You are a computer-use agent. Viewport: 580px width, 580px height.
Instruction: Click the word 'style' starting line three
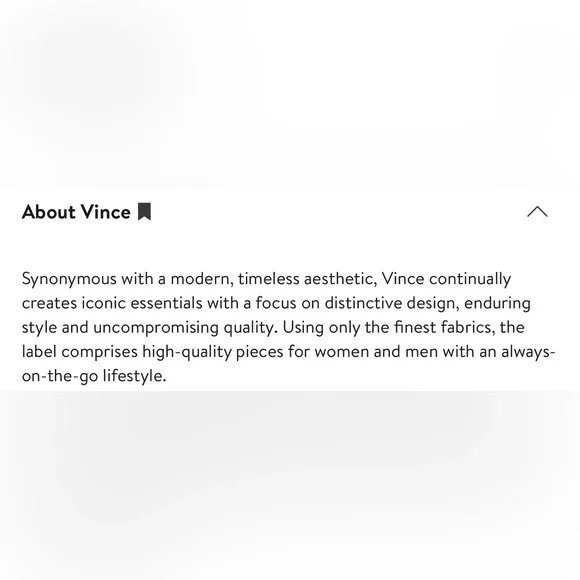pyautogui.click(x=39, y=328)
